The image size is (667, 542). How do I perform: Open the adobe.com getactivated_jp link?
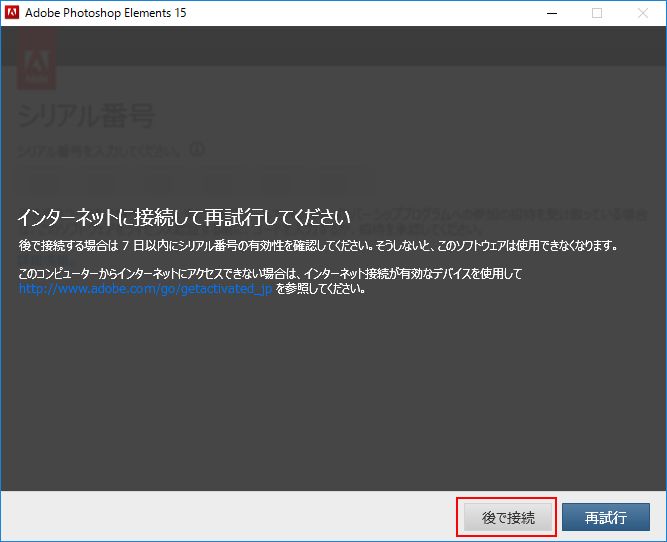(145, 289)
